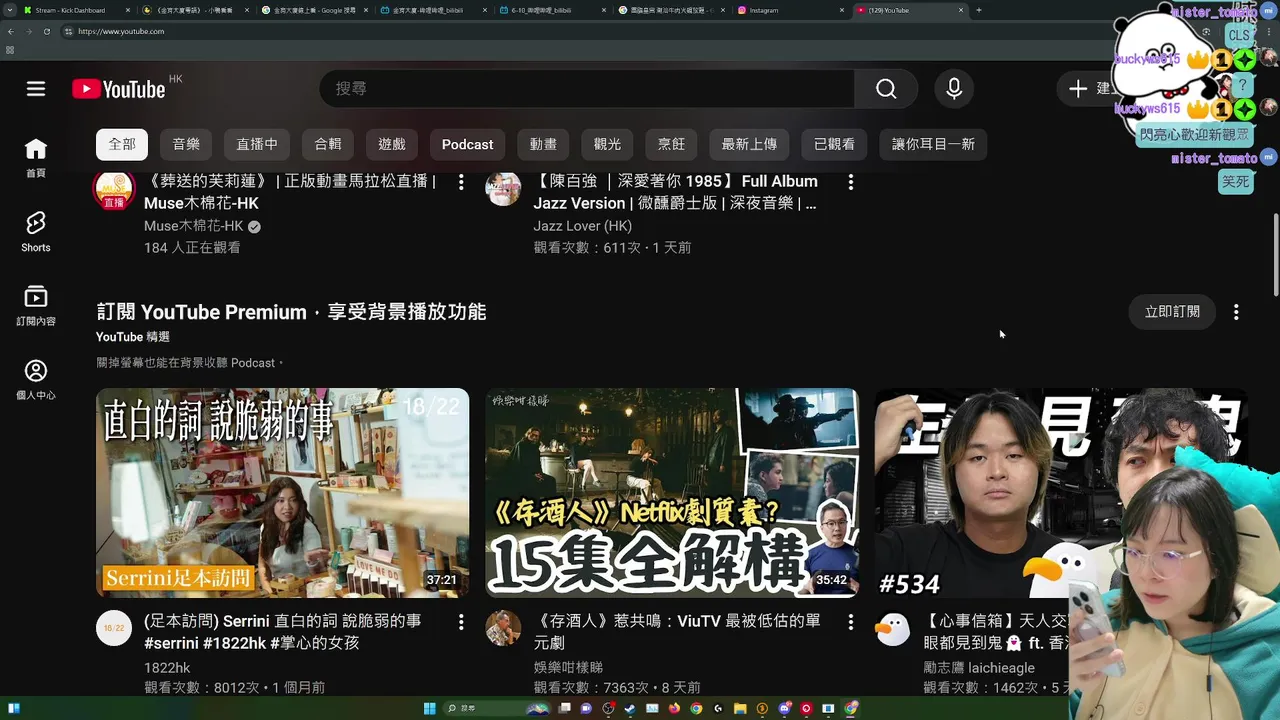Select the 音樂 filter chip

(186, 144)
